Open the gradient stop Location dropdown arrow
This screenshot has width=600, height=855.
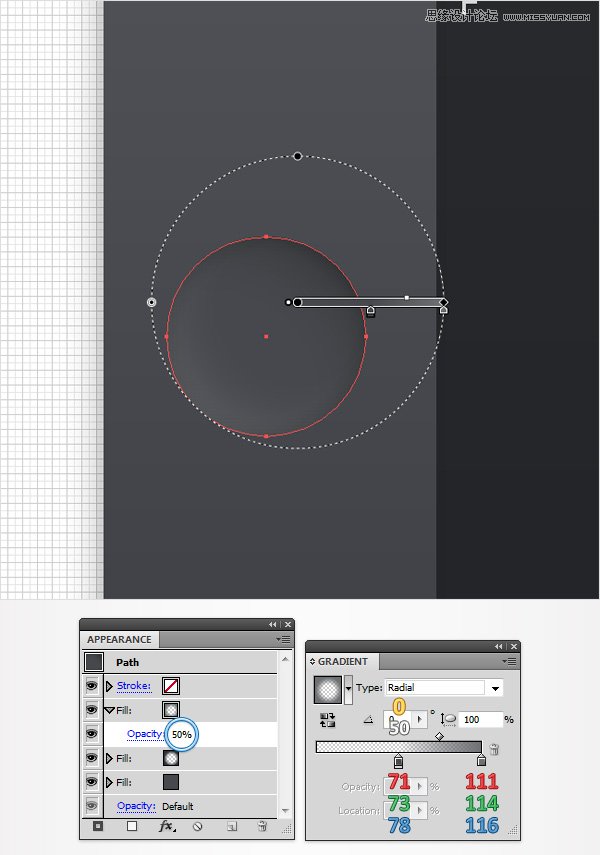point(419,810)
